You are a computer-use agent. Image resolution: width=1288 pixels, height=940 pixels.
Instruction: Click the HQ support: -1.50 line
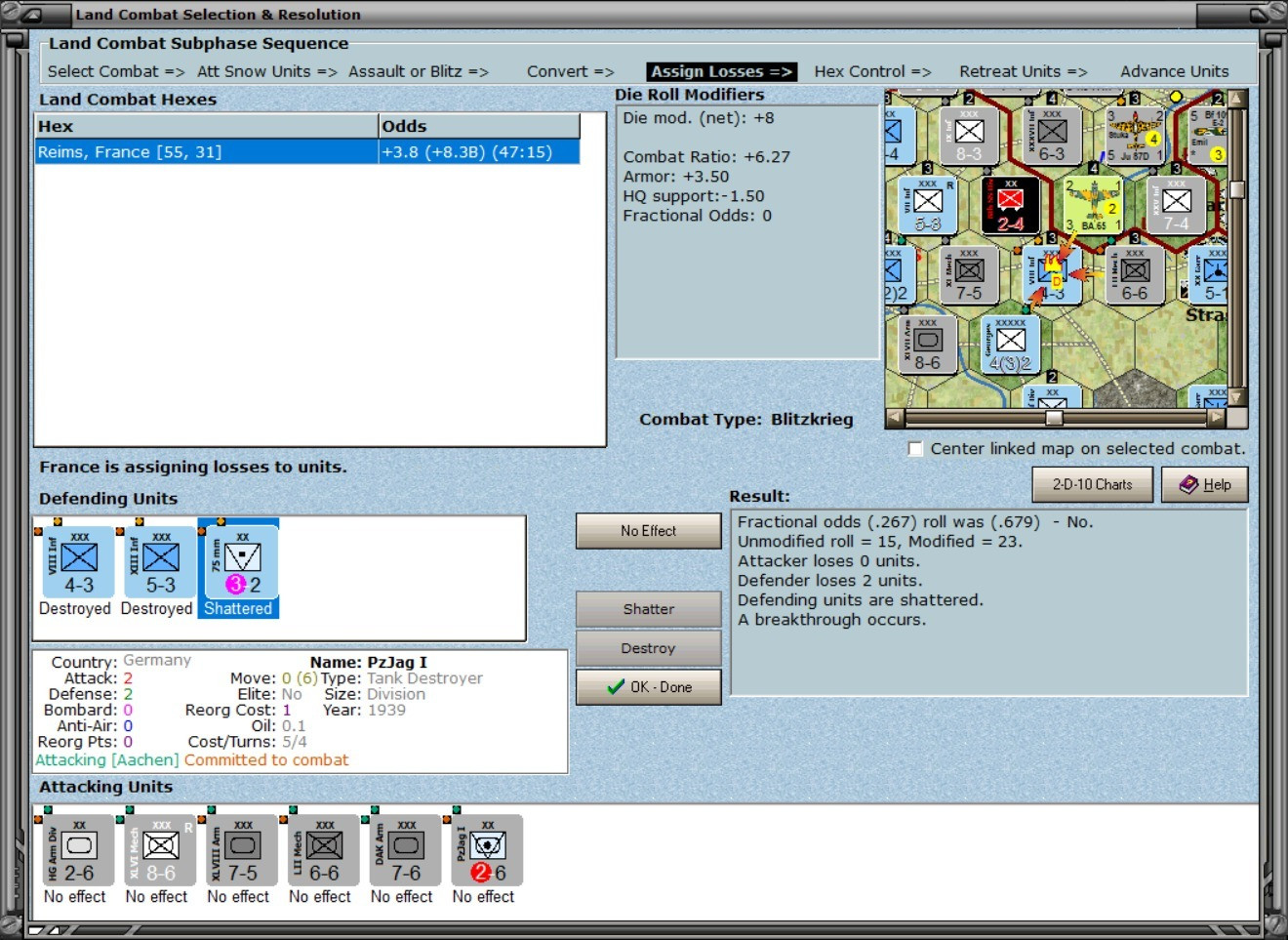point(694,196)
